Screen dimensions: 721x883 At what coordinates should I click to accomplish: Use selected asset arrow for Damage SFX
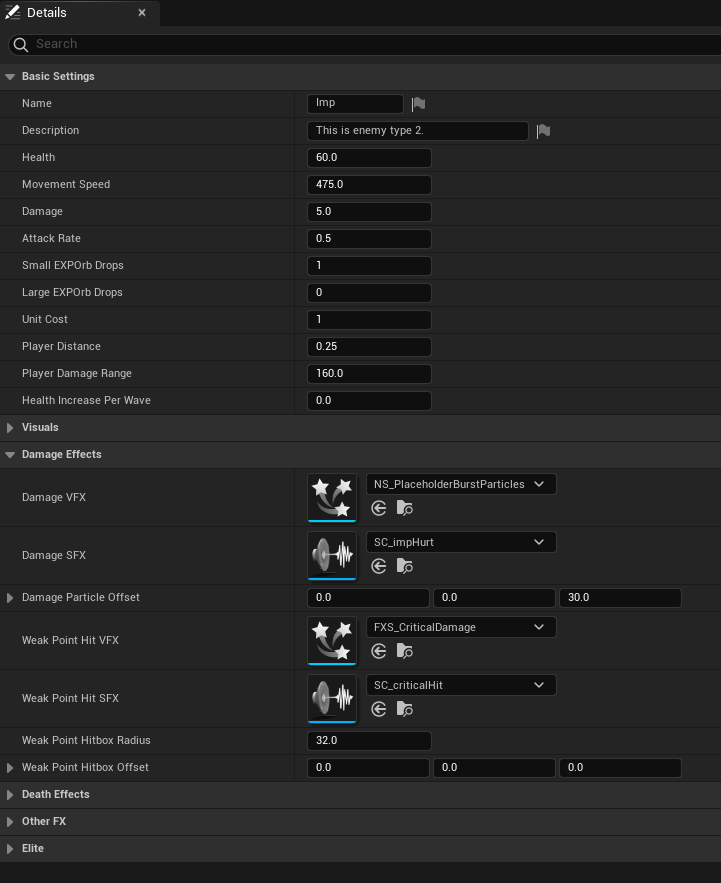point(378,566)
